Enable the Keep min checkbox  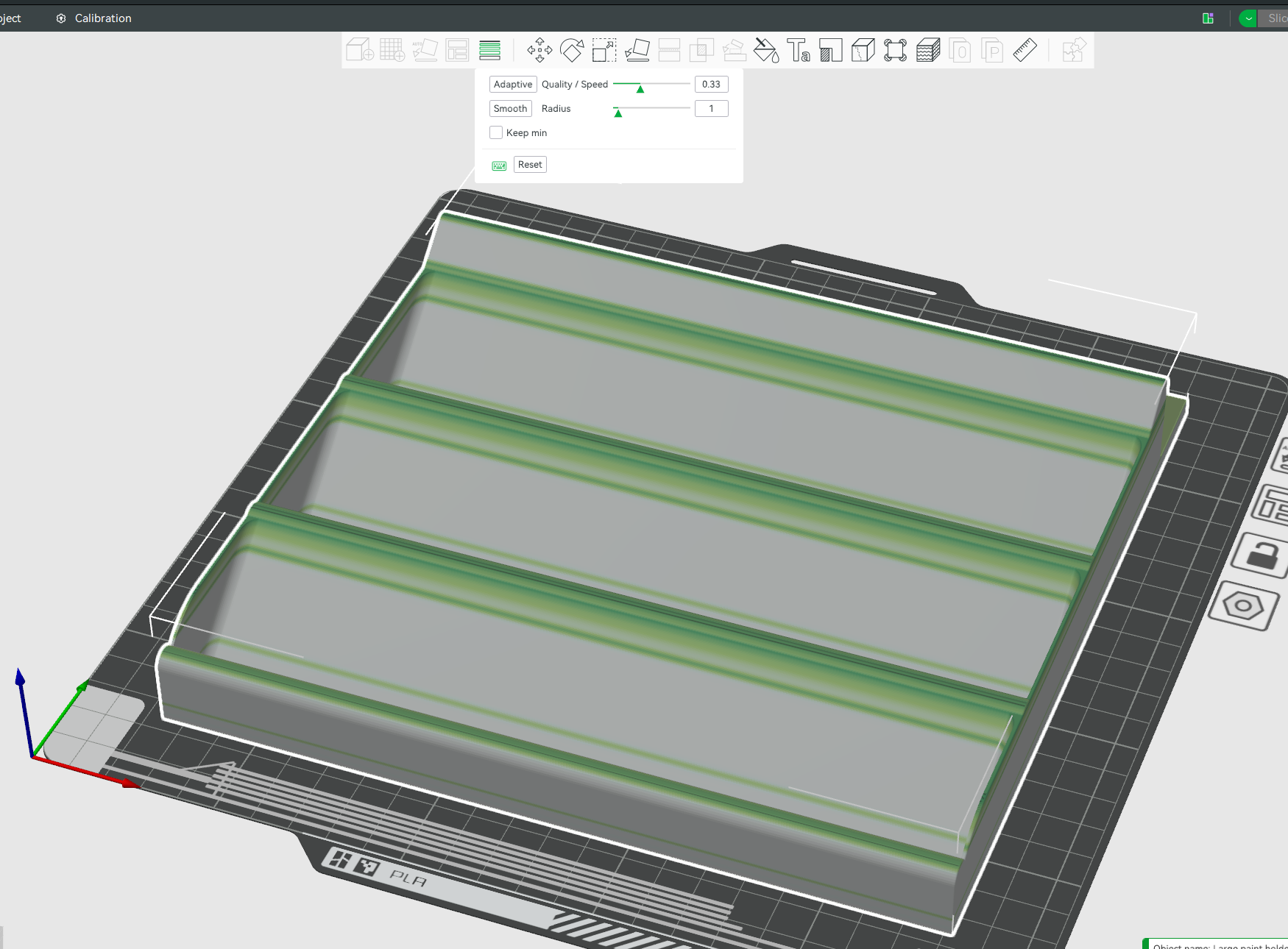pyautogui.click(x=496, y=132)
